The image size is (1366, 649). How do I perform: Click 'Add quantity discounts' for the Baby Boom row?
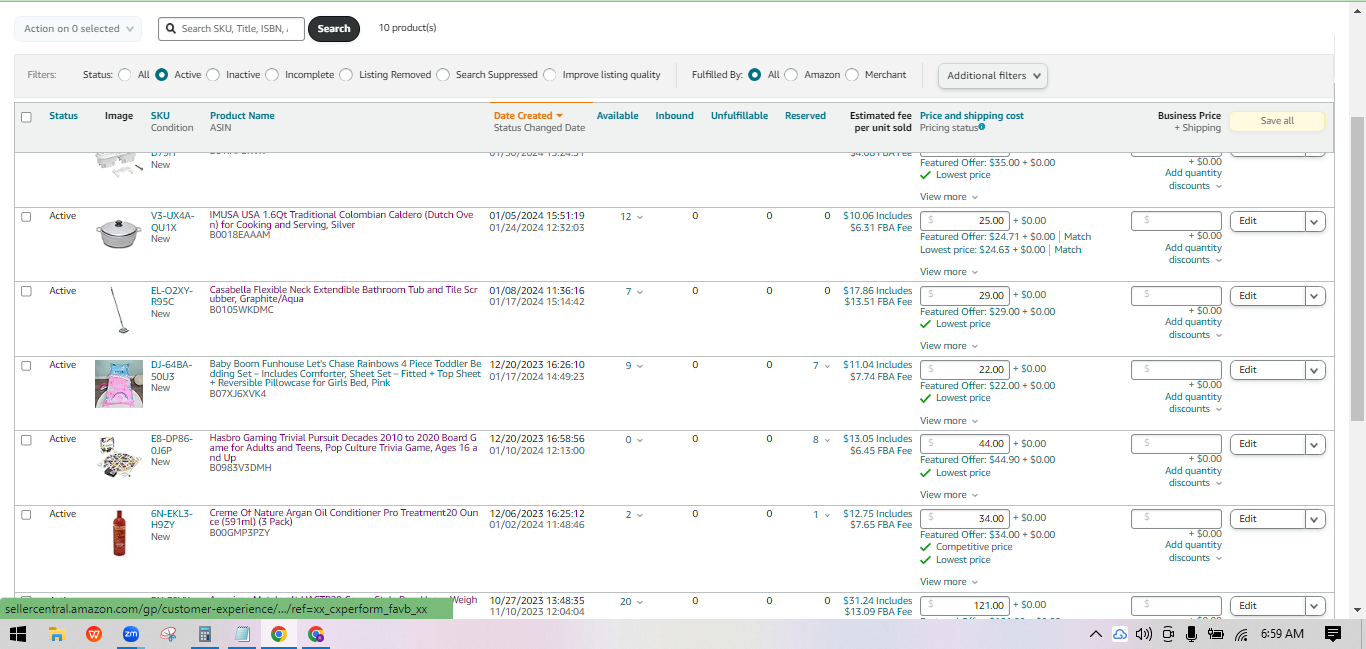1194,403
